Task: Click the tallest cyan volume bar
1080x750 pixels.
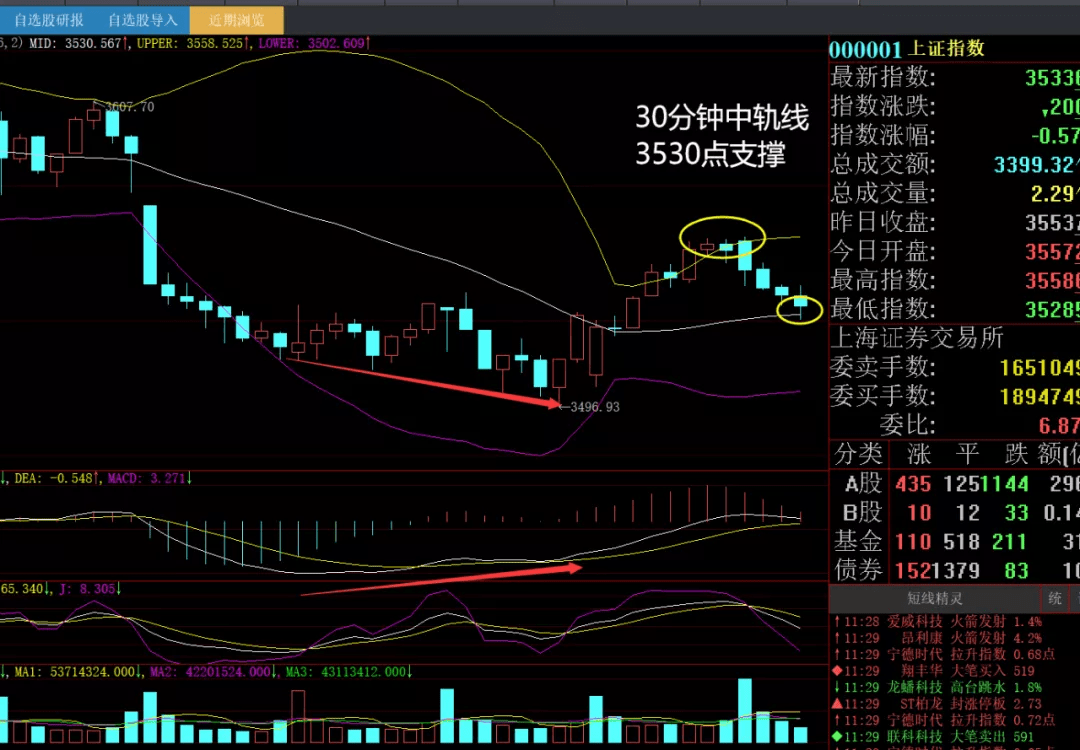Action: (744, 711)
